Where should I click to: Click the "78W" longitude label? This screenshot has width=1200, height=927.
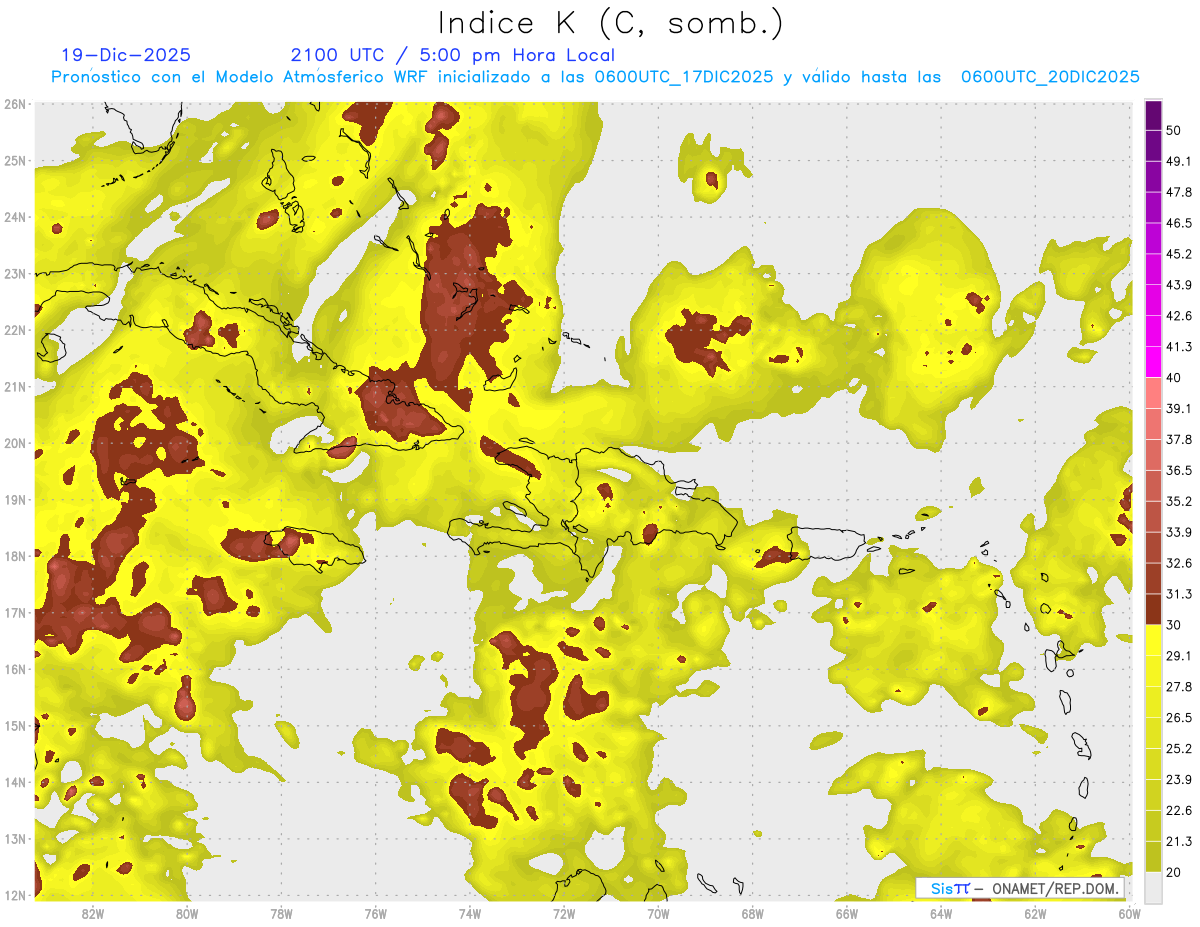tap(281, 913)
